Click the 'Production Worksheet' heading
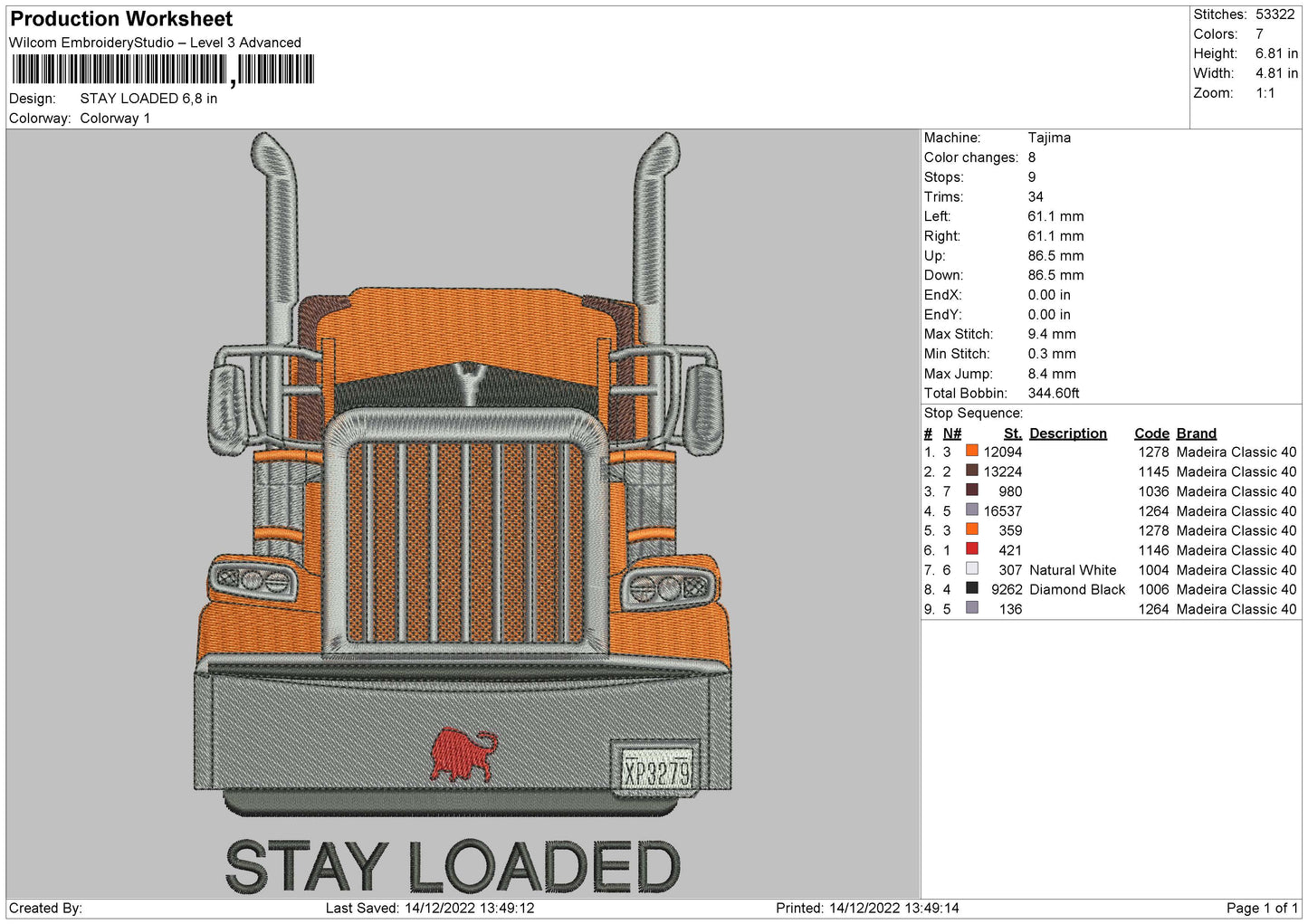This screenshot has height=924, width=1308. pyautogui.click(x=121, y=19)
